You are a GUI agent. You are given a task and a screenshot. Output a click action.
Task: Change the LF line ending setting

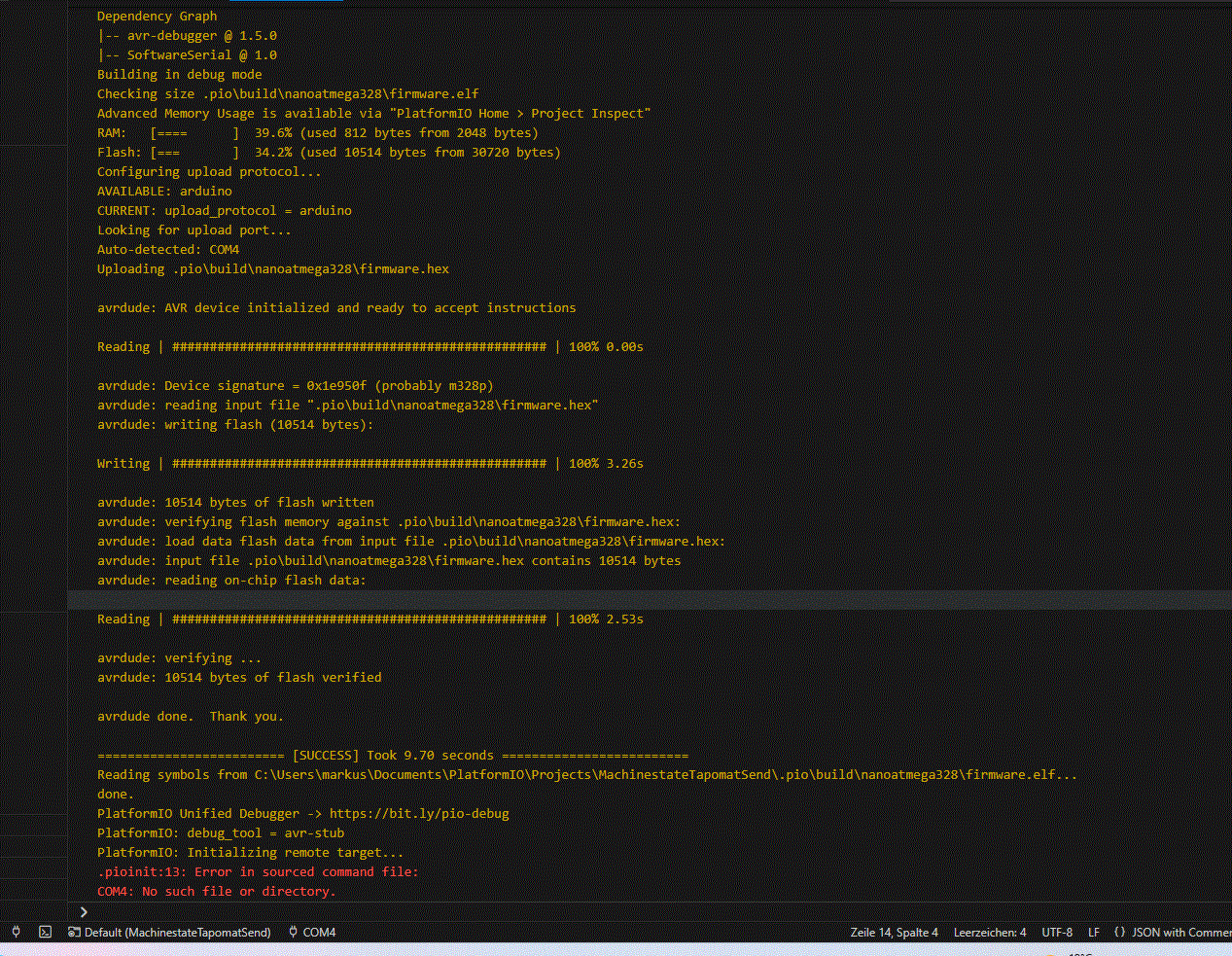pyautogui.click(x=1094, y=932)
